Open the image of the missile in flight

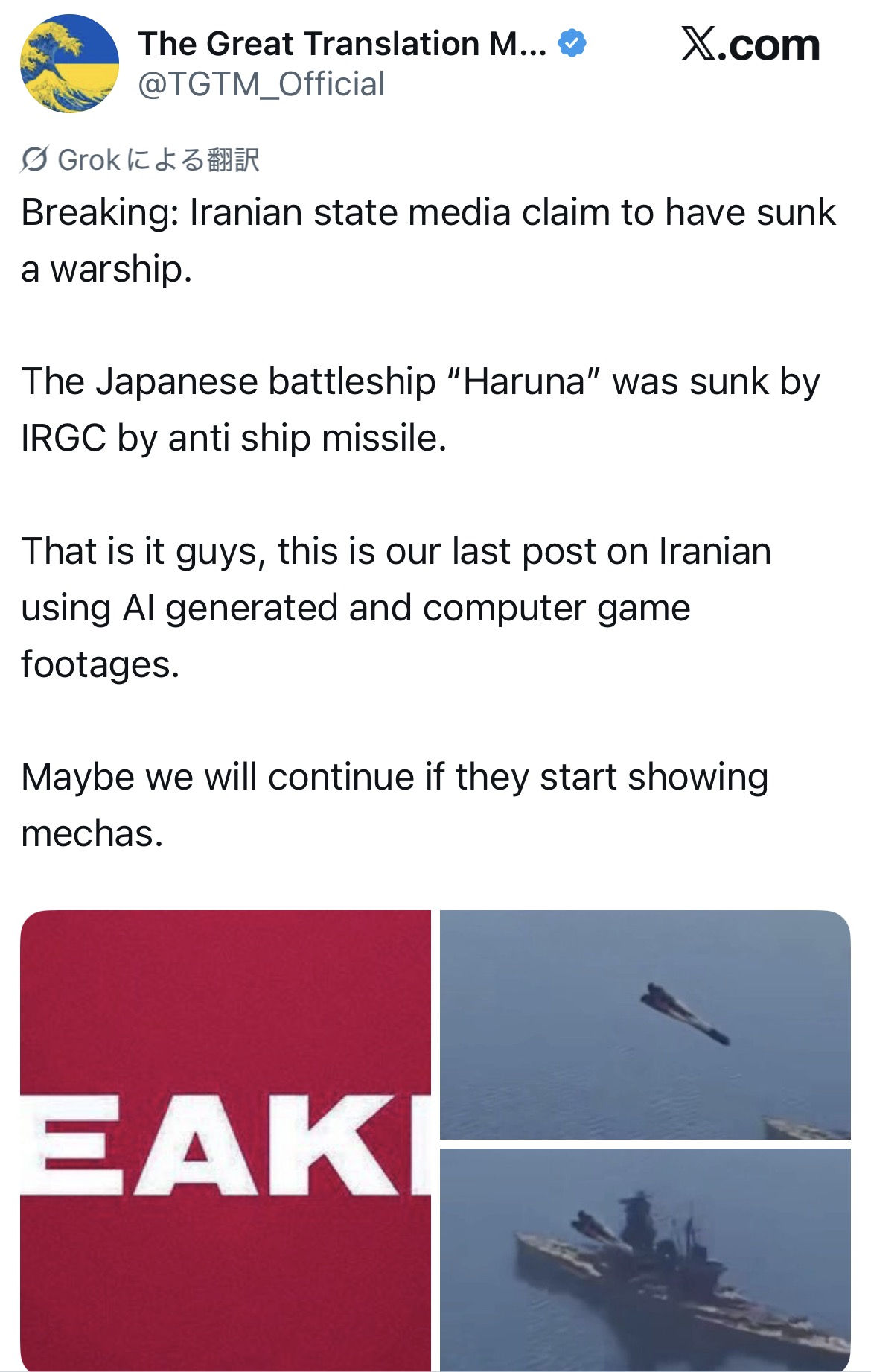click(x=645, y=1024)
